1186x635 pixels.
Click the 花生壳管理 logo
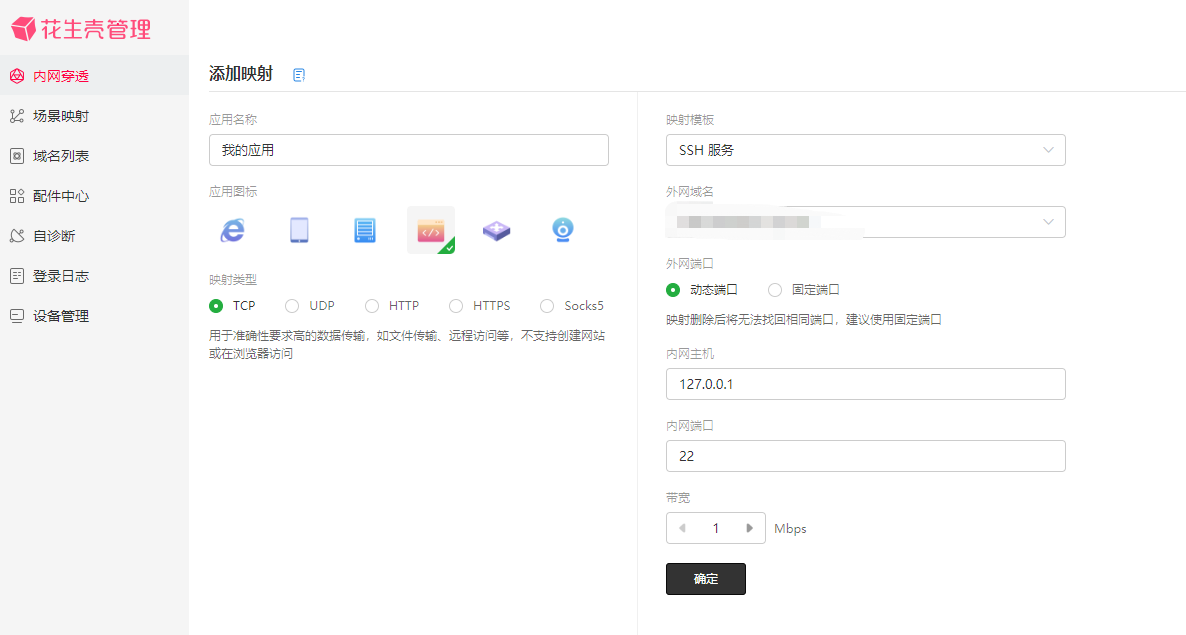(x=82, y=29)
